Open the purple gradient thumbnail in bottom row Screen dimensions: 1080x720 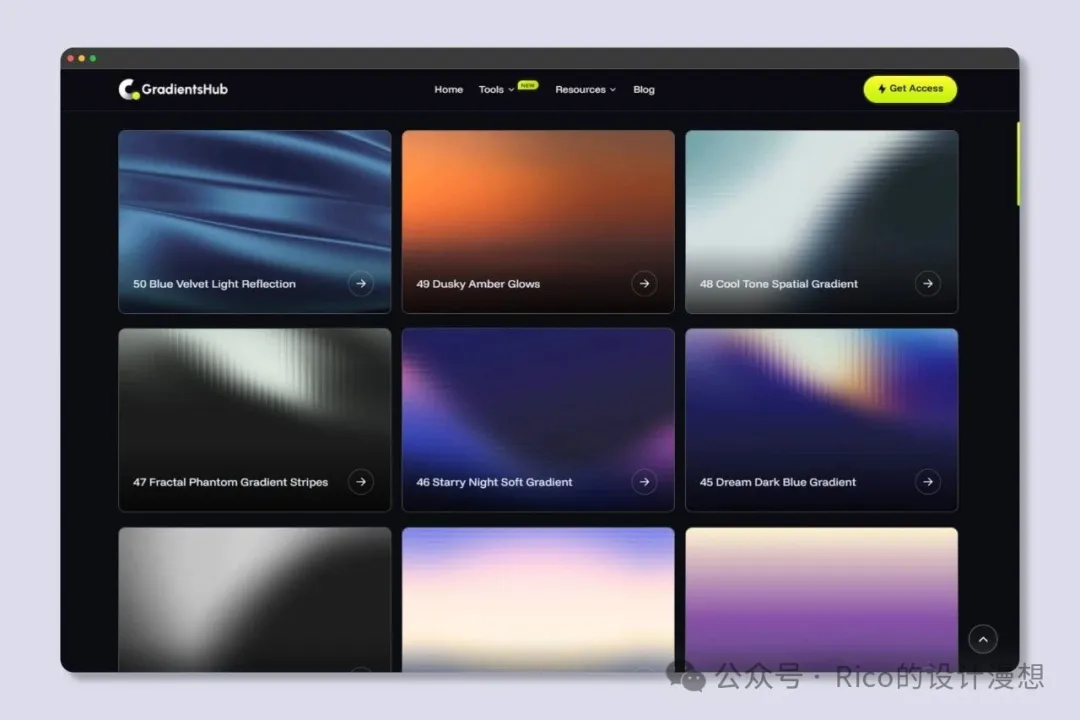(x=821, y=595)
